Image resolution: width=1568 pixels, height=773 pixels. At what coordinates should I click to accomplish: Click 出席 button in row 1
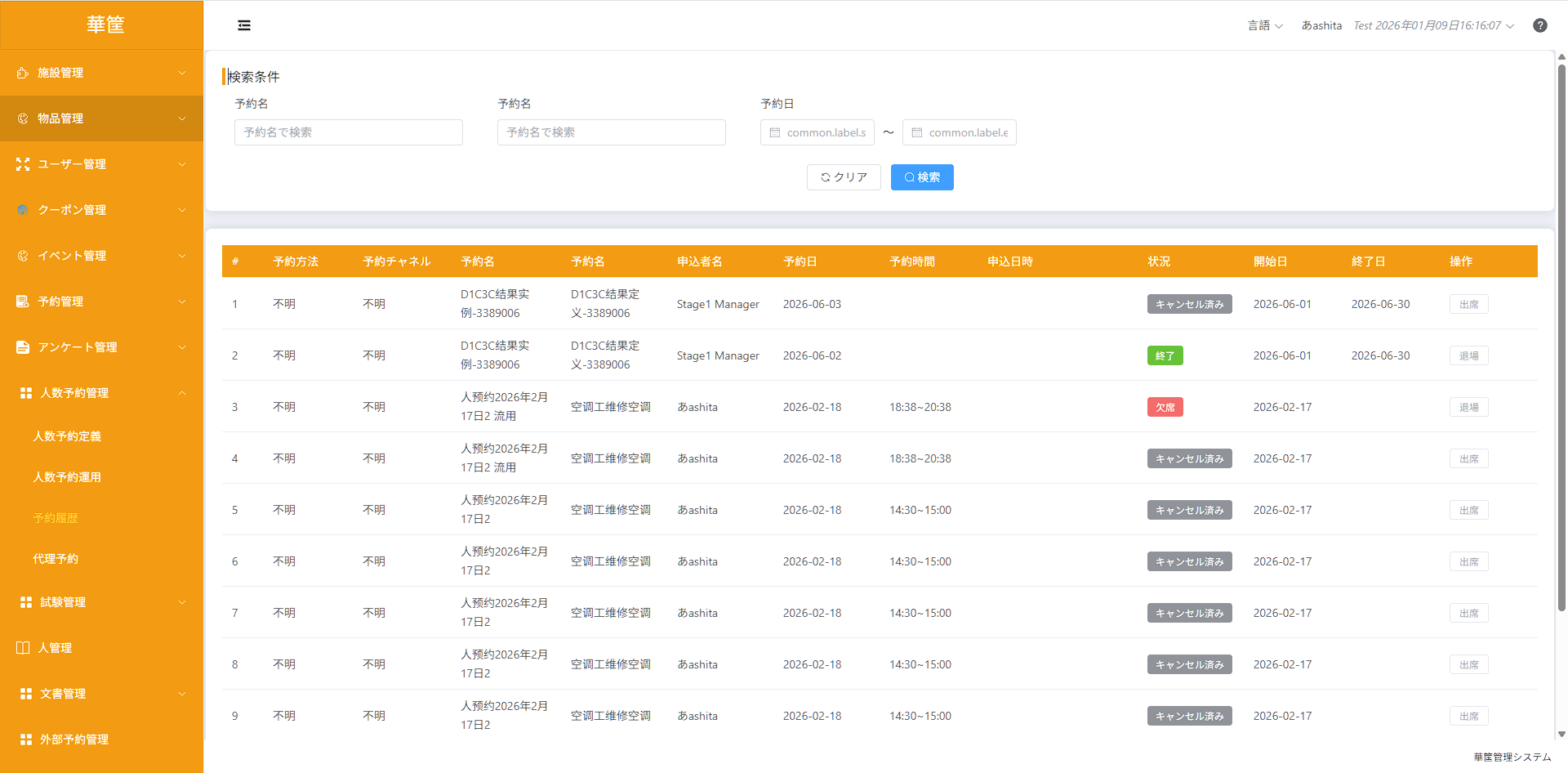[x=1469, y=304]
